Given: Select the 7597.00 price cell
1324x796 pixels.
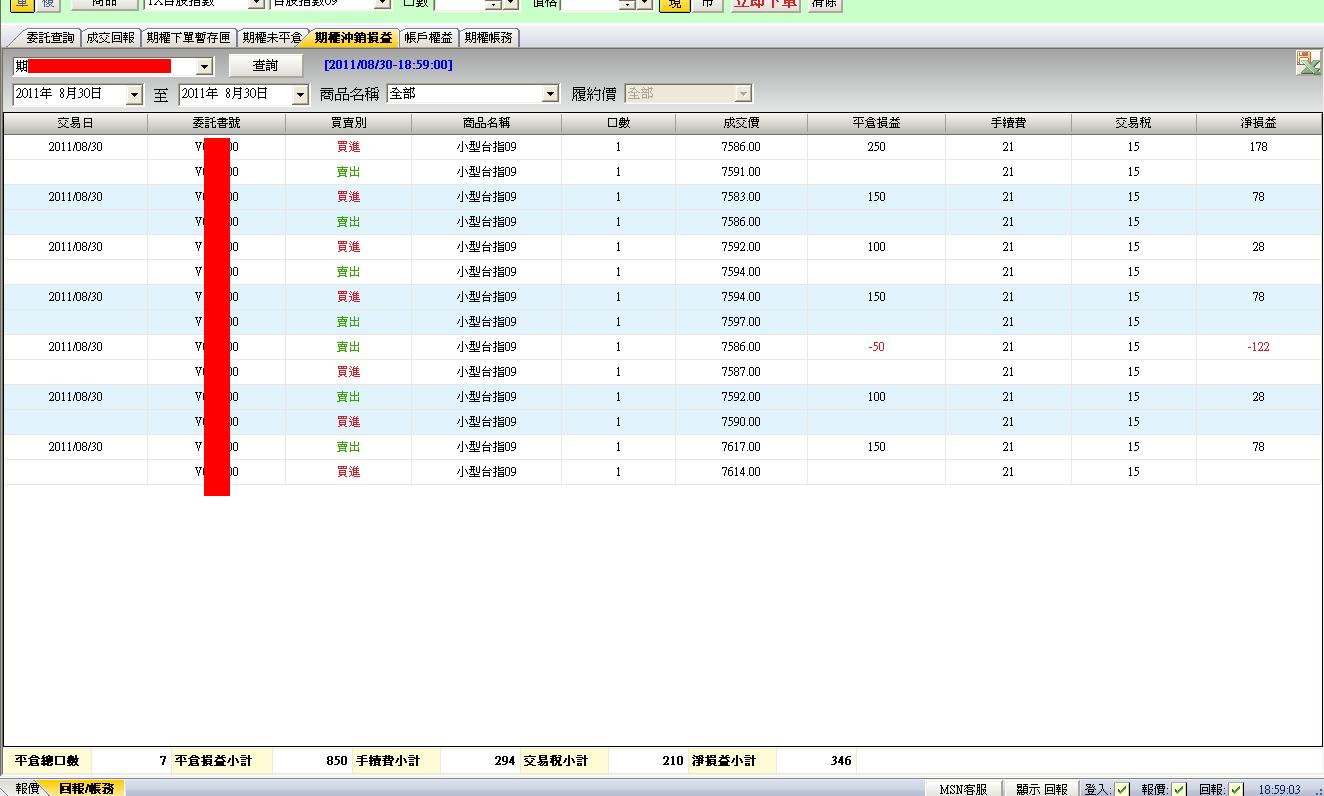Looking at the screenshot, I should click(x=741, y=322).
